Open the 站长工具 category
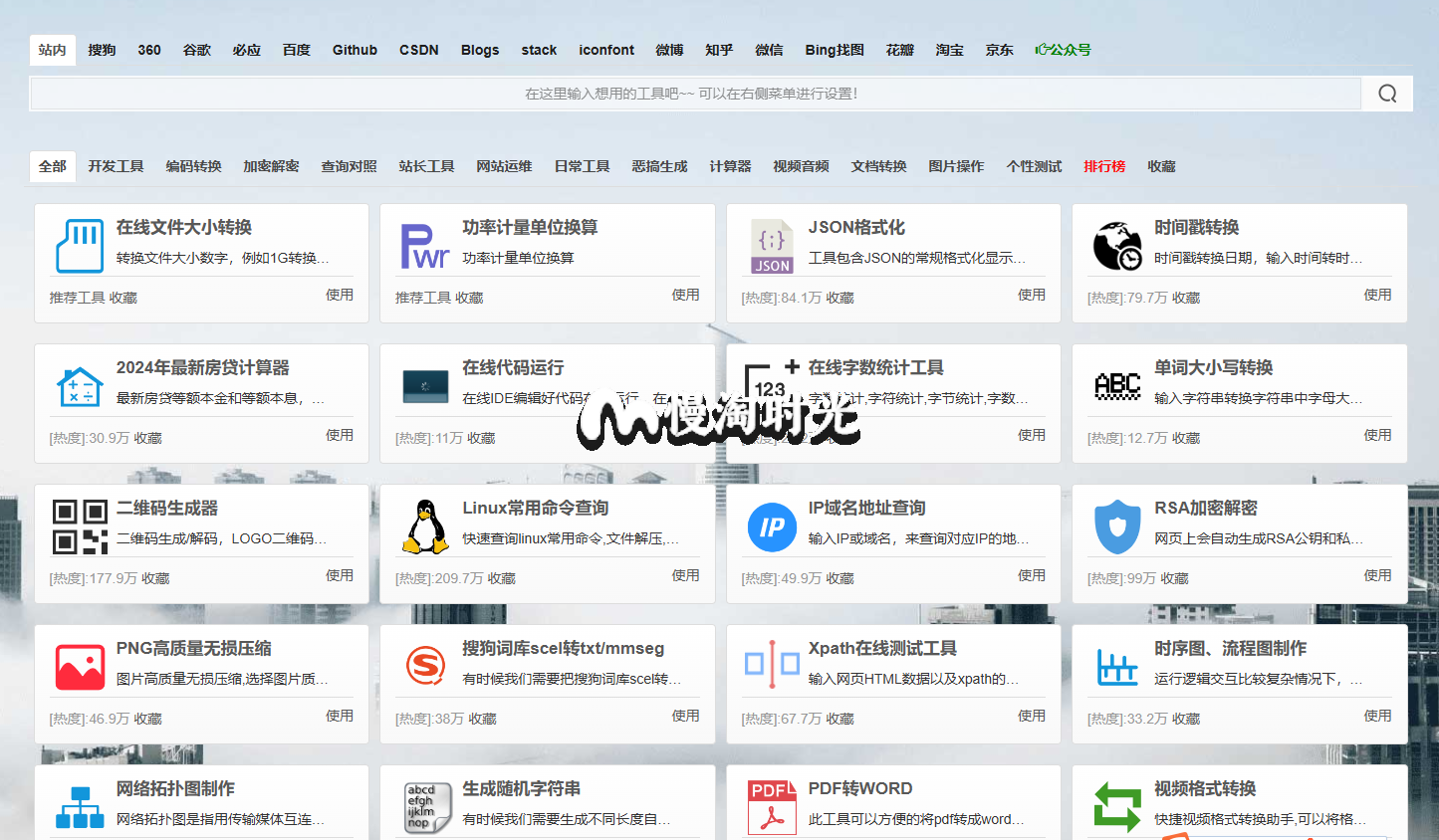 click(x=426, y=166)
